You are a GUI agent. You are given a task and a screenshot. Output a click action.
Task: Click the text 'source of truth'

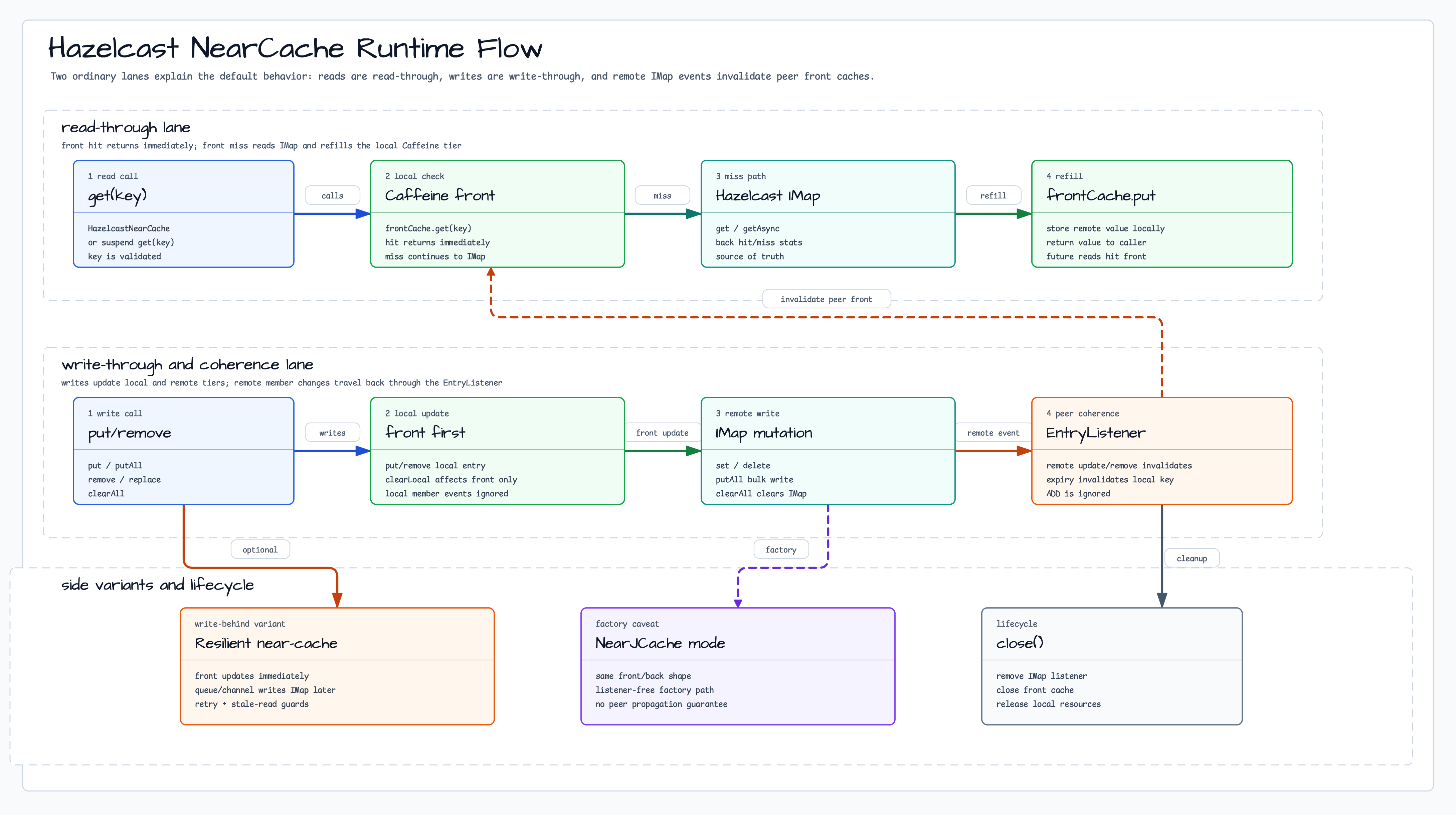750,256
